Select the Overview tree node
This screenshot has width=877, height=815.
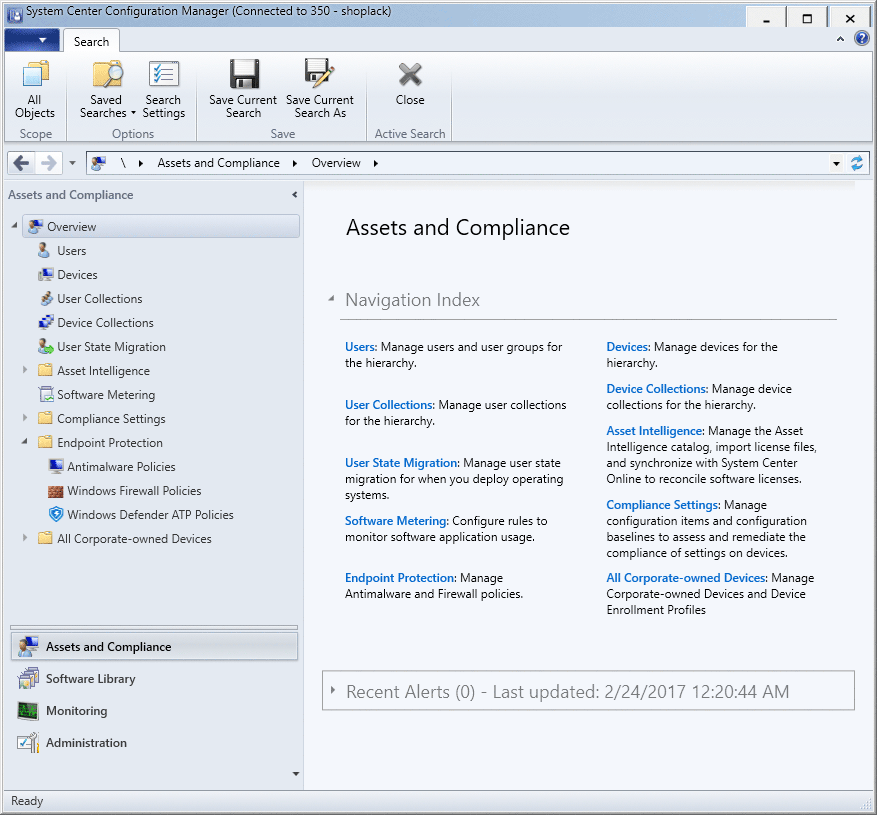tap(161, 227)
